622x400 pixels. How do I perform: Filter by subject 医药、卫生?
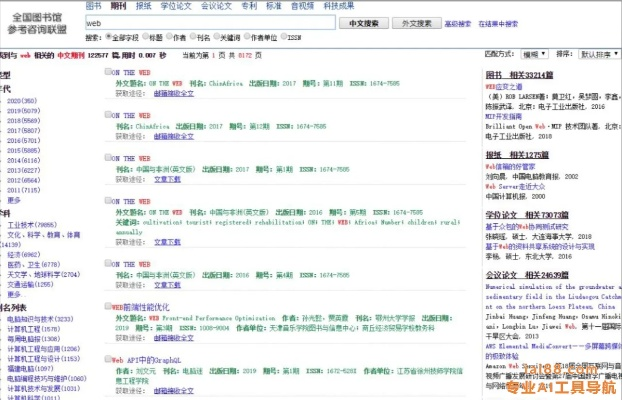click(34, 265)
